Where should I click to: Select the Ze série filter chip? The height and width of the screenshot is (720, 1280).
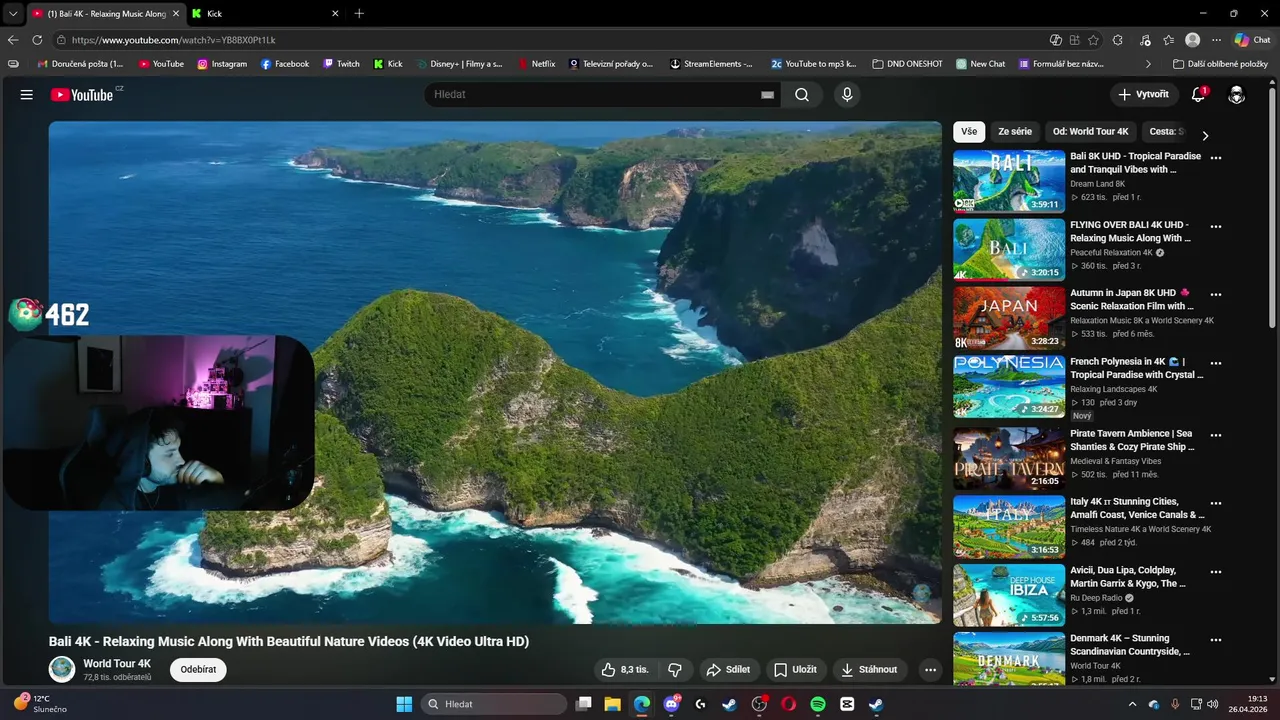click(x=1015, y=132)
